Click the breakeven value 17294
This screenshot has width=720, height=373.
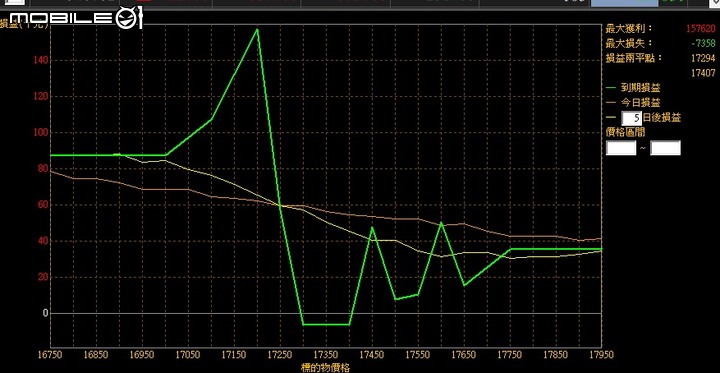click(703, 58)
